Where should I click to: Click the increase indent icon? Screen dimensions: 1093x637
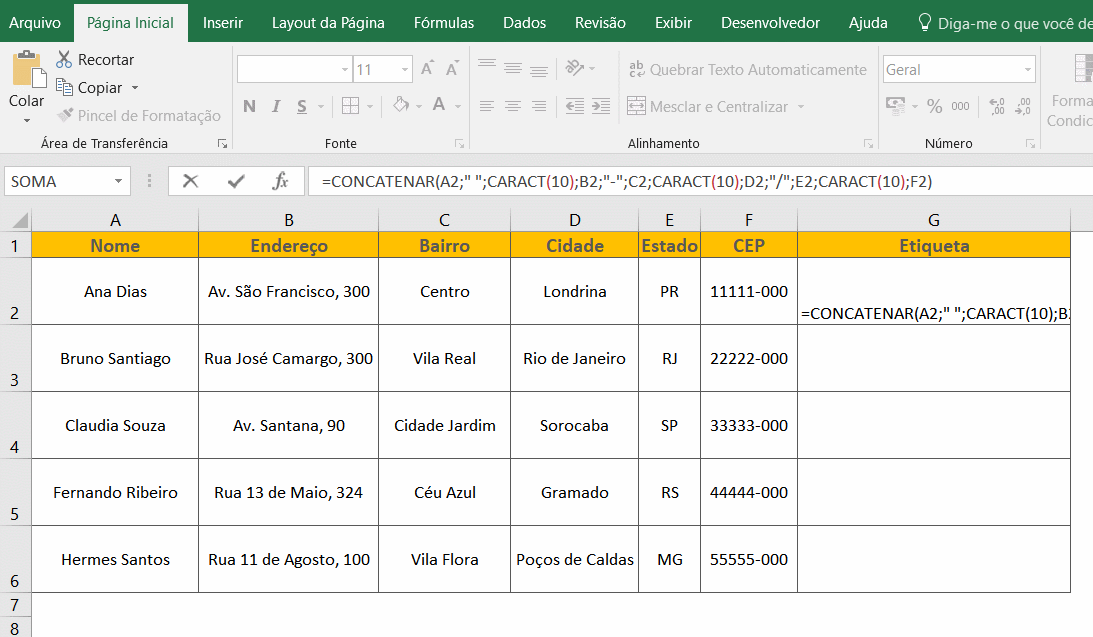click(x=602, y=106)
